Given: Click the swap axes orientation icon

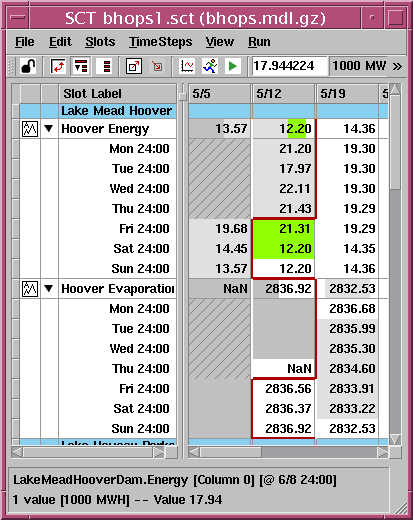Looking at the screenshot, I should [58, 66].
